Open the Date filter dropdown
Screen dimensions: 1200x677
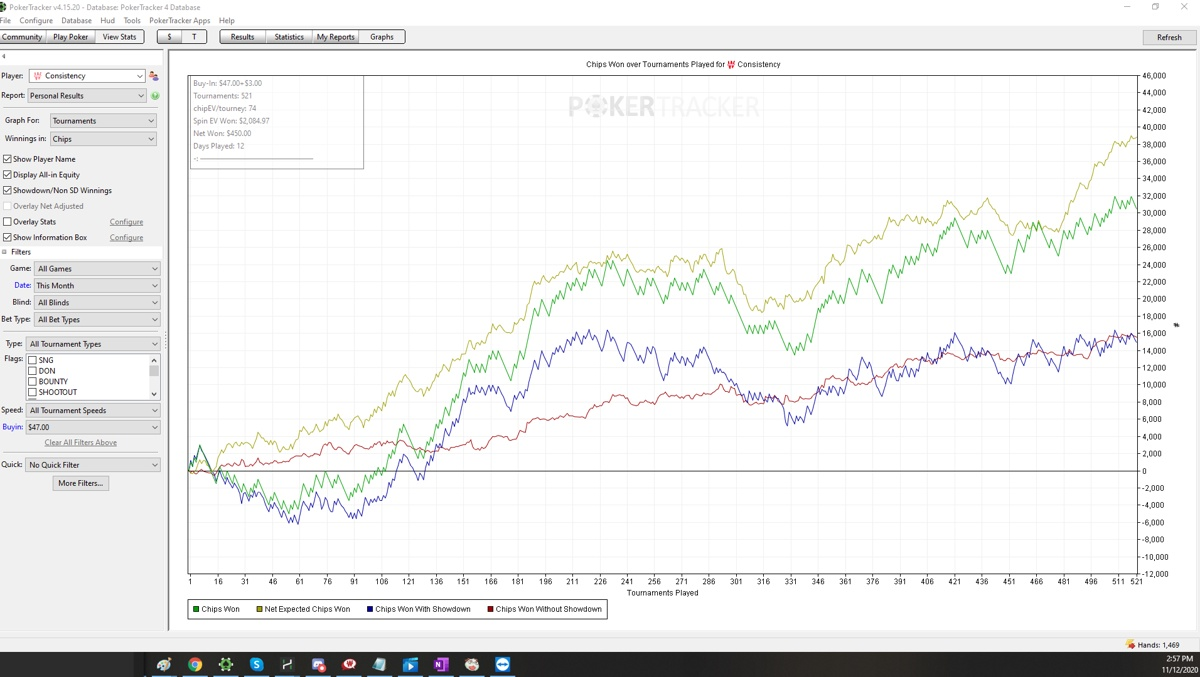pos(97,286)
